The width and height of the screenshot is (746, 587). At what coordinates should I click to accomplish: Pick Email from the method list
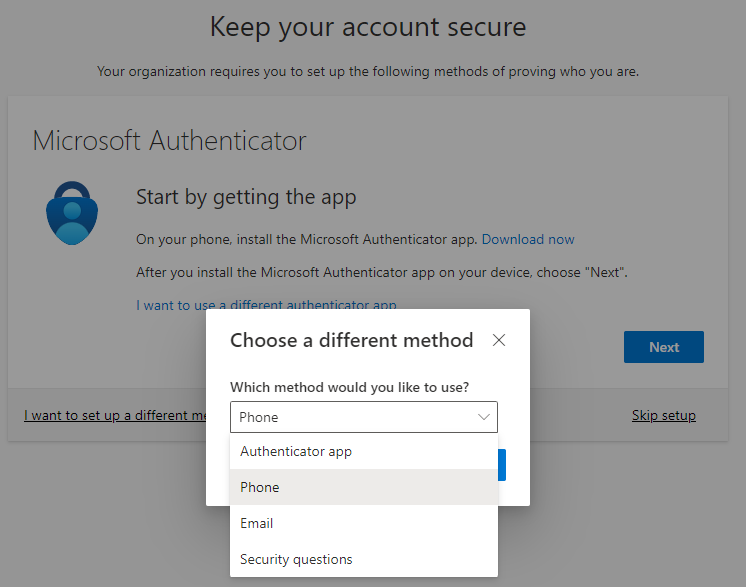coord(257,523)
